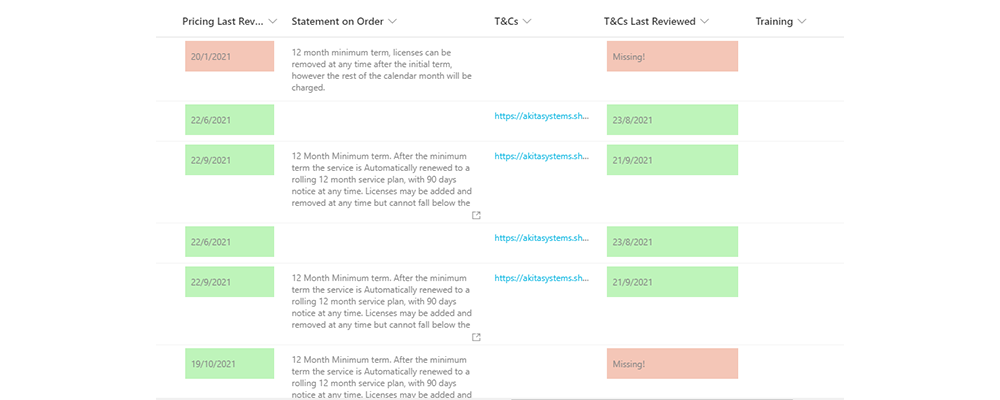
Task: Select the top red Missing! cell
Action: coord(672,56)
